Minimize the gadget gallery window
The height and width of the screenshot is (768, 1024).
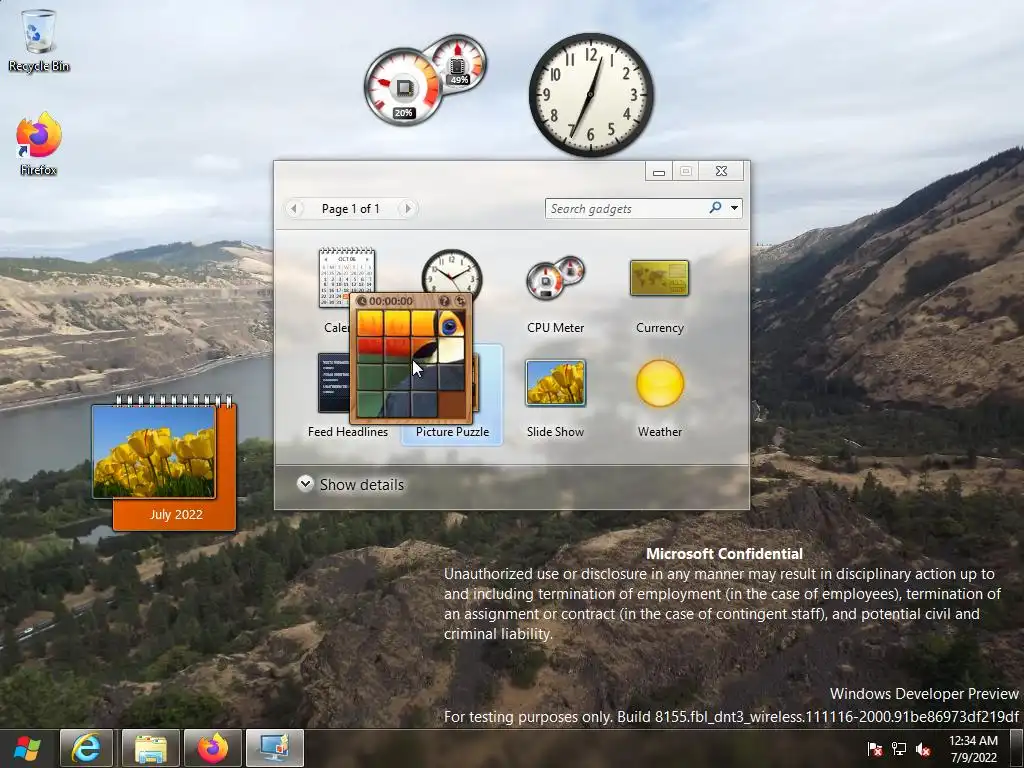[659, 171]
